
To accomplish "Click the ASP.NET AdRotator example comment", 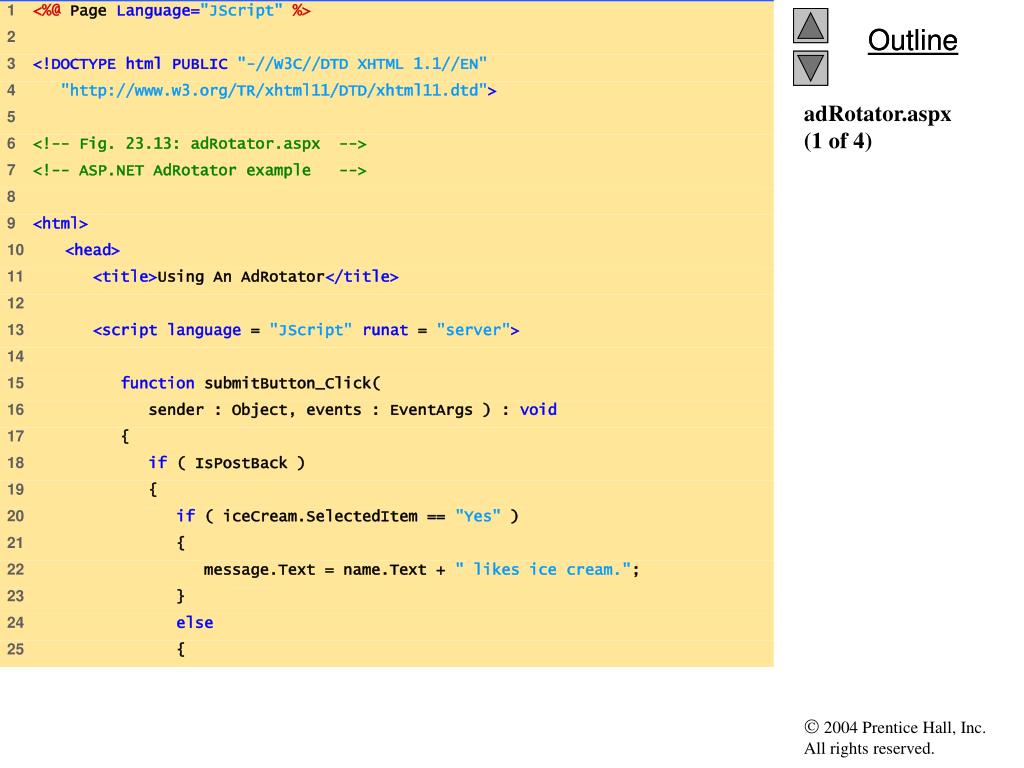I will (x=200, y=170).
